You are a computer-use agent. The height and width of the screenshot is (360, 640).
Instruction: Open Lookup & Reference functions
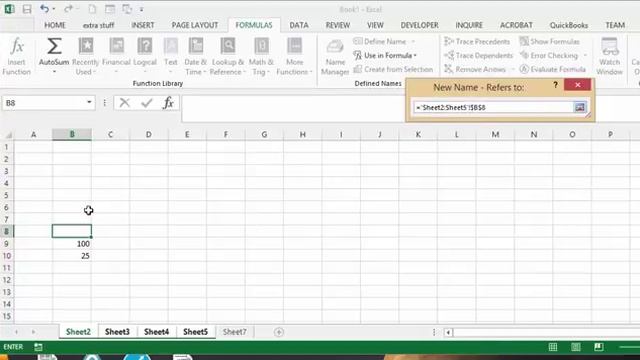tap(228, 56)
